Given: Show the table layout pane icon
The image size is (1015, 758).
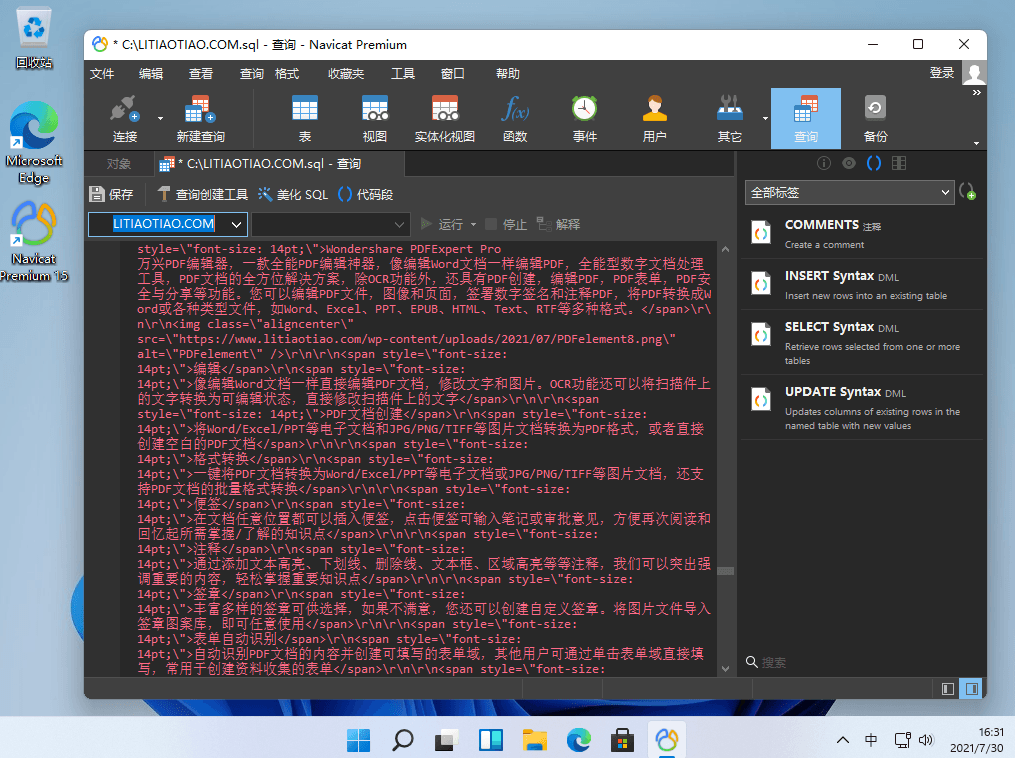Looking at the screenshot, I should tap(899, 163).
